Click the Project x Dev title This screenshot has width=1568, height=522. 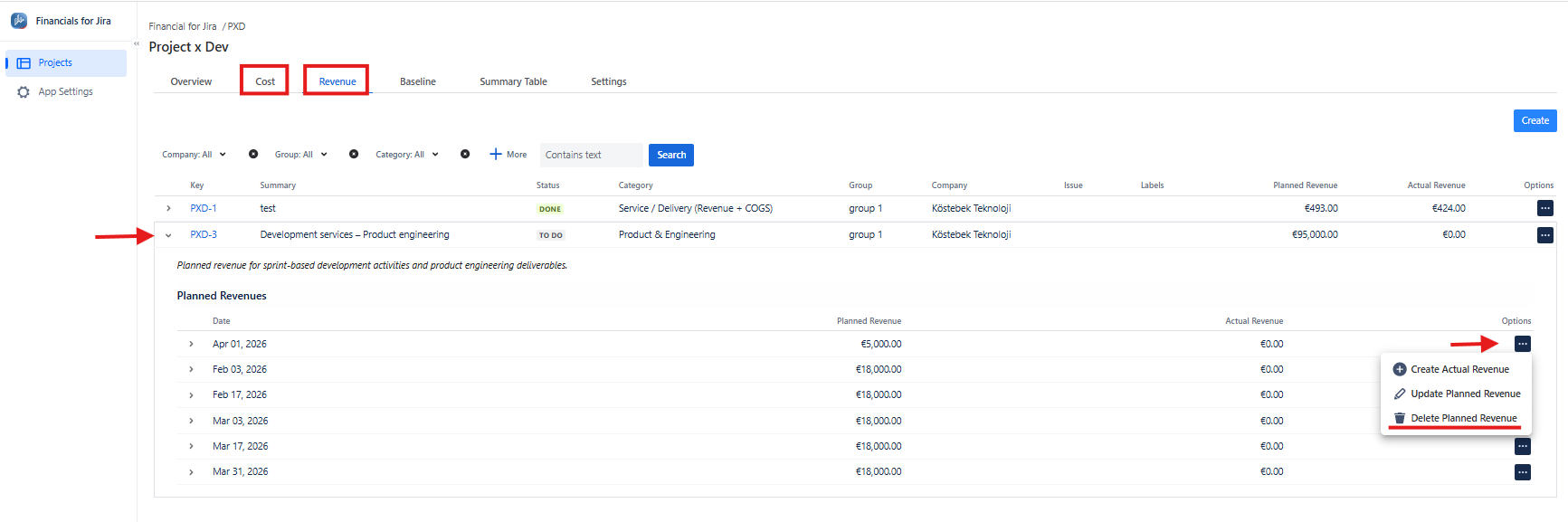pos(188,47)
